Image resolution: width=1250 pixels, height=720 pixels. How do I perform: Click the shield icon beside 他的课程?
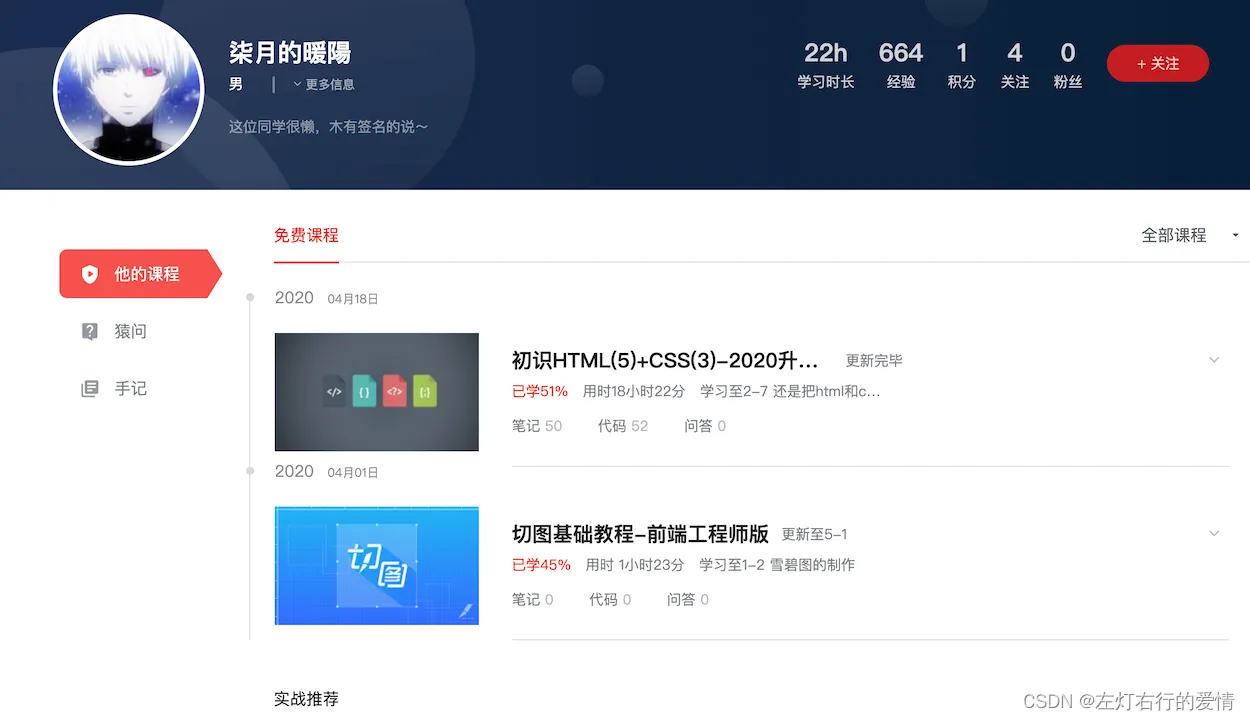click(x=90, y=274)
